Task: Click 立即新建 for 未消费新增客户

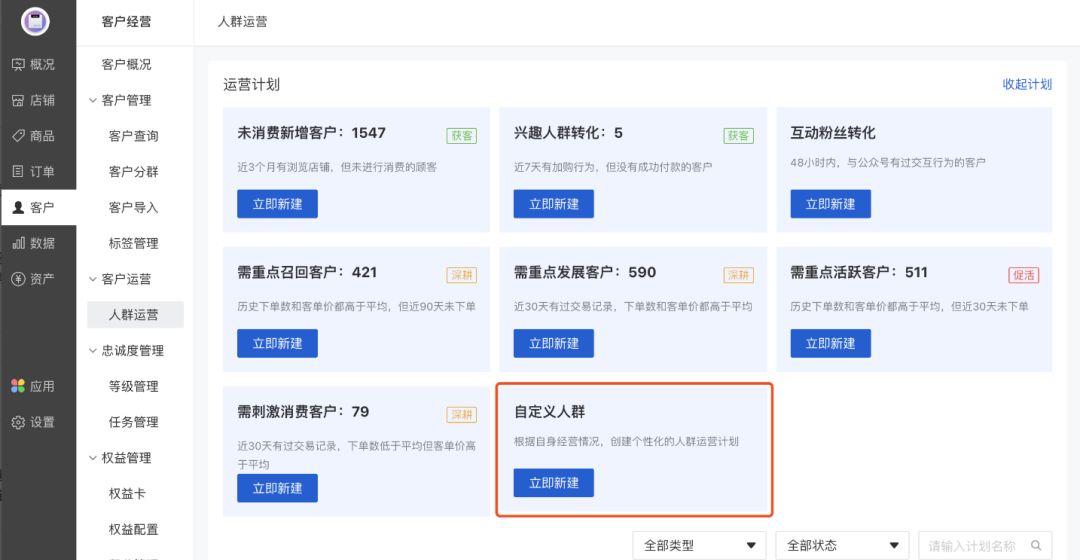Action: point(277,204)
